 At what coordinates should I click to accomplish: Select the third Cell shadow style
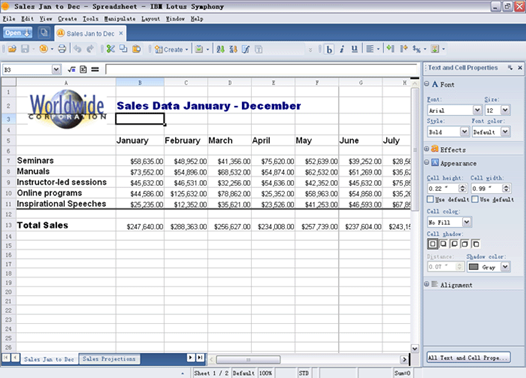pyautogui.click(x=454, y=244)
